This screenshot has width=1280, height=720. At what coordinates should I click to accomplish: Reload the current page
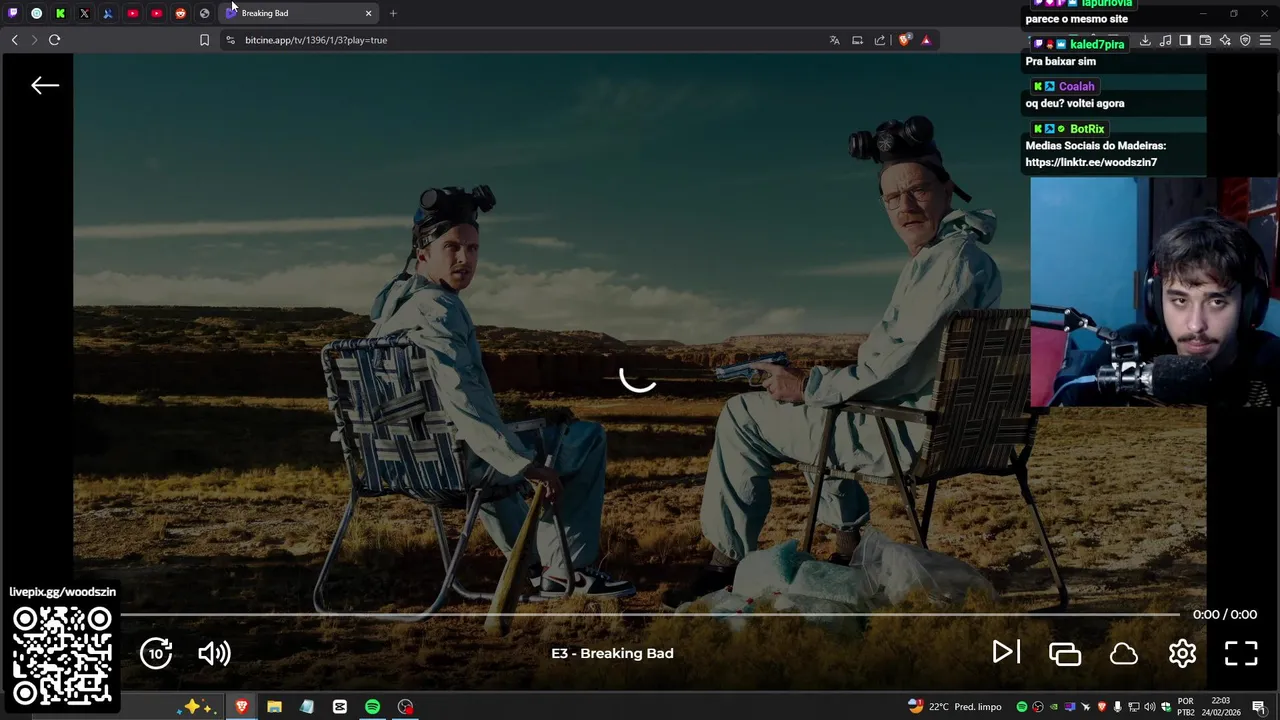click(54, 40)
